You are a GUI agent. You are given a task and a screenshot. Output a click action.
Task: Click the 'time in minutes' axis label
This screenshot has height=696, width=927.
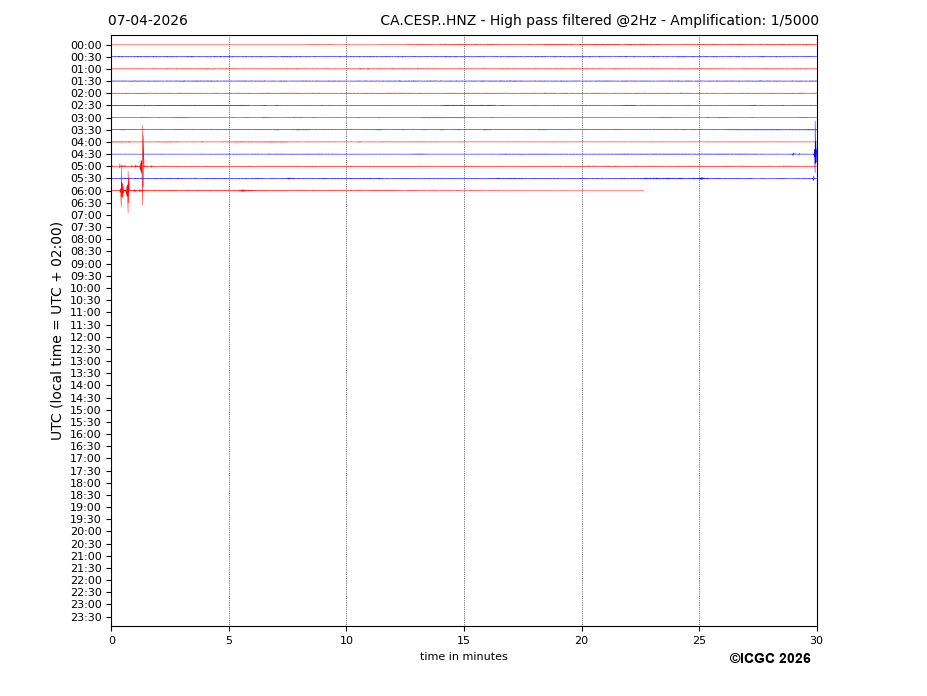[463, 657]
